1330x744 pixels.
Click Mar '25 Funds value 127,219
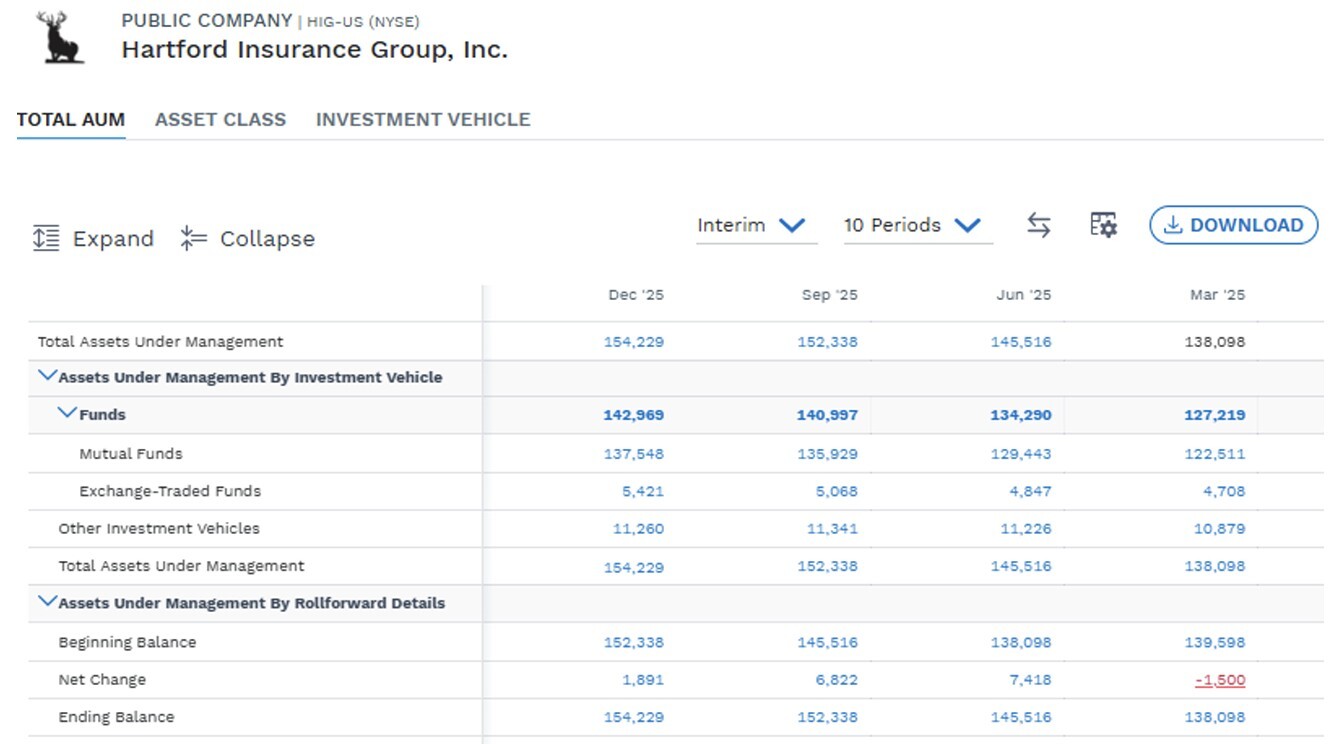point(1215,415)
